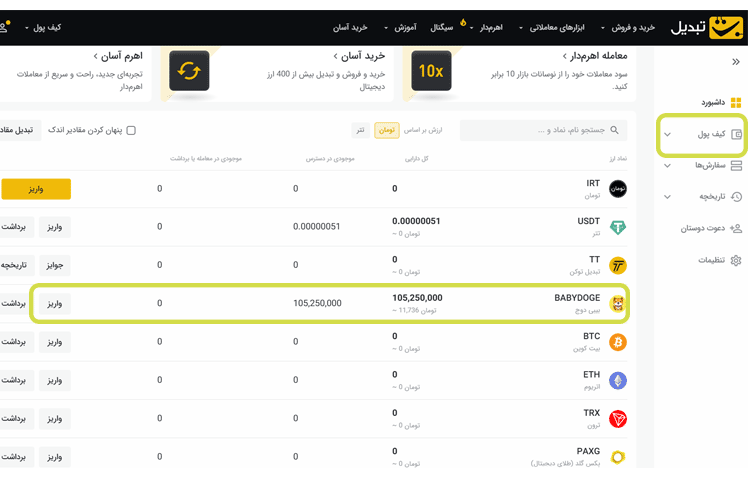Expand the سفارش‌ها sidebar section

pos(668,166)
